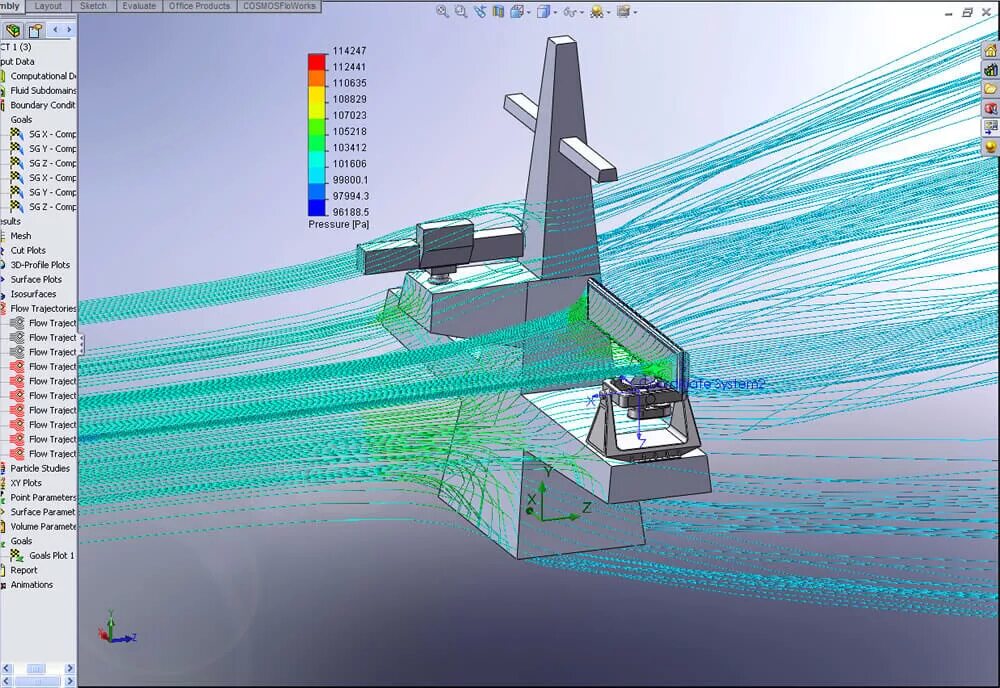The height and width of the screenshot is (688, 1000).
Task: Click the View Settings icon
Action: [x=623, y=11]
